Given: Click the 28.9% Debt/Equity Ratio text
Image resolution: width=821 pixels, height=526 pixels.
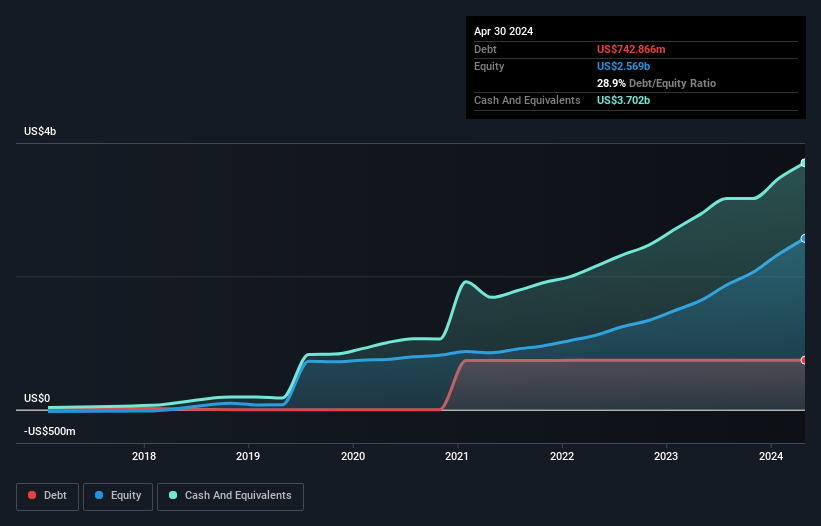Looking at the screenshot, I should [x=656, y=83].
